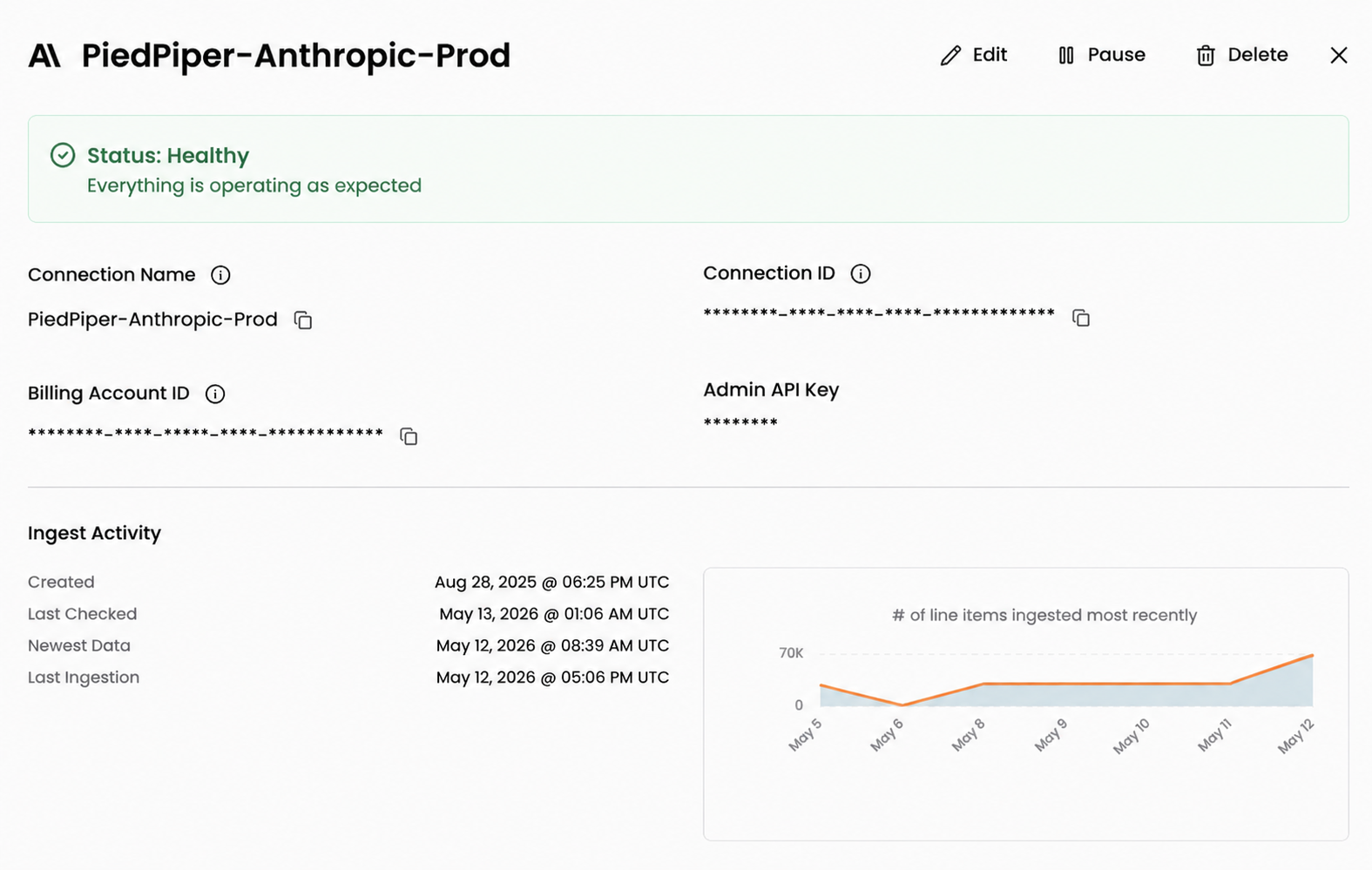Image resolution: width=1372 pixels, height=870 pixels.
Task: Click the May 11 label on chart axis
Action: tap(1214, 735)
